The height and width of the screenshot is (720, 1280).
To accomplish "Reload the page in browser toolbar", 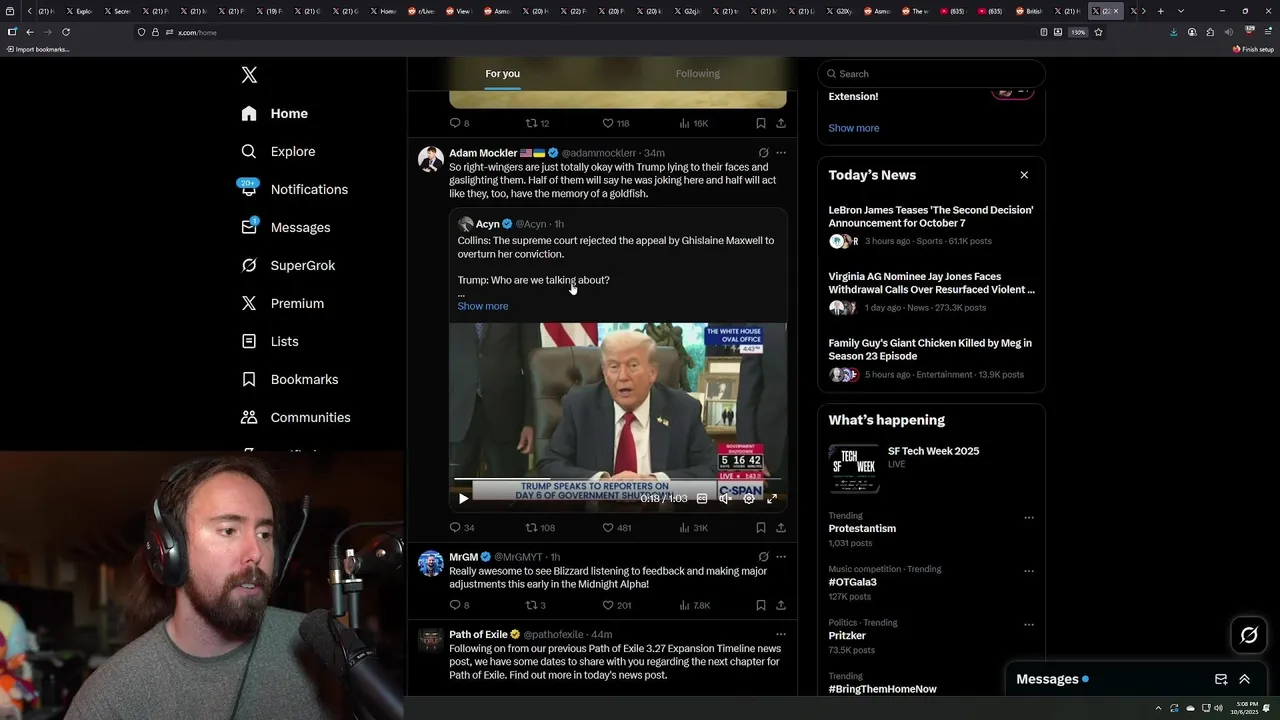I will 66,32.
